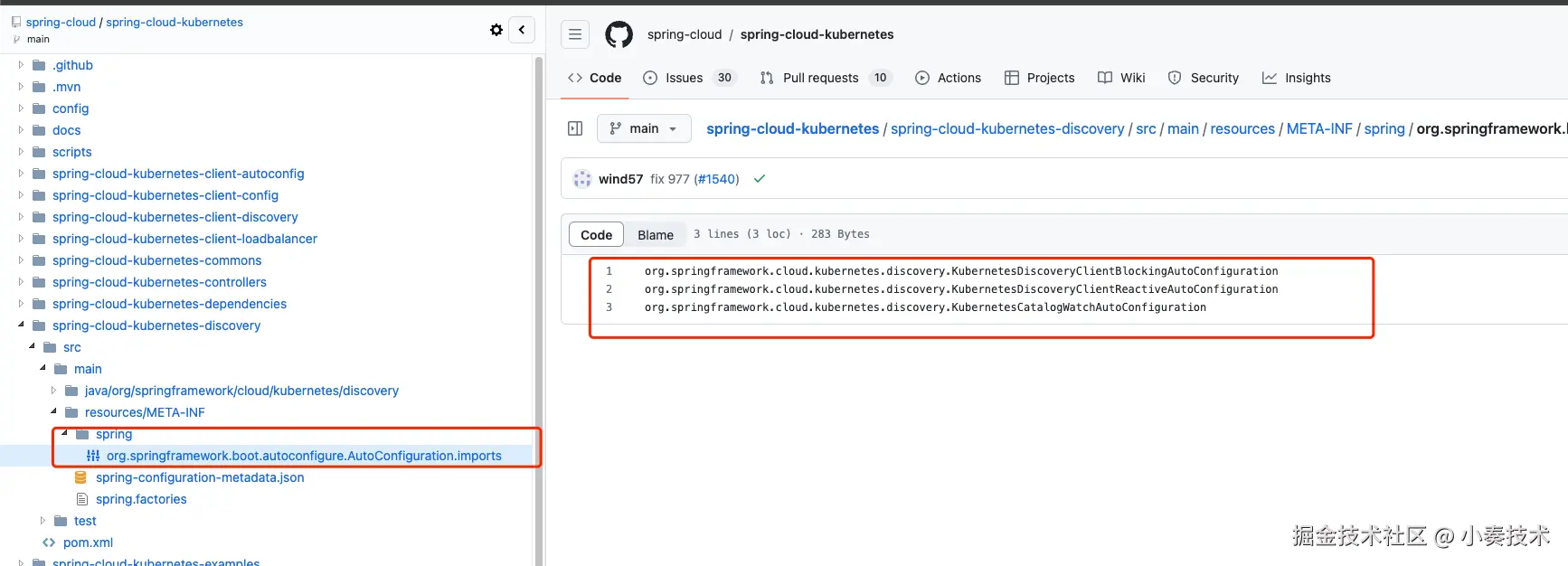Open META-INF breadcrumb link

(1319, 128)
